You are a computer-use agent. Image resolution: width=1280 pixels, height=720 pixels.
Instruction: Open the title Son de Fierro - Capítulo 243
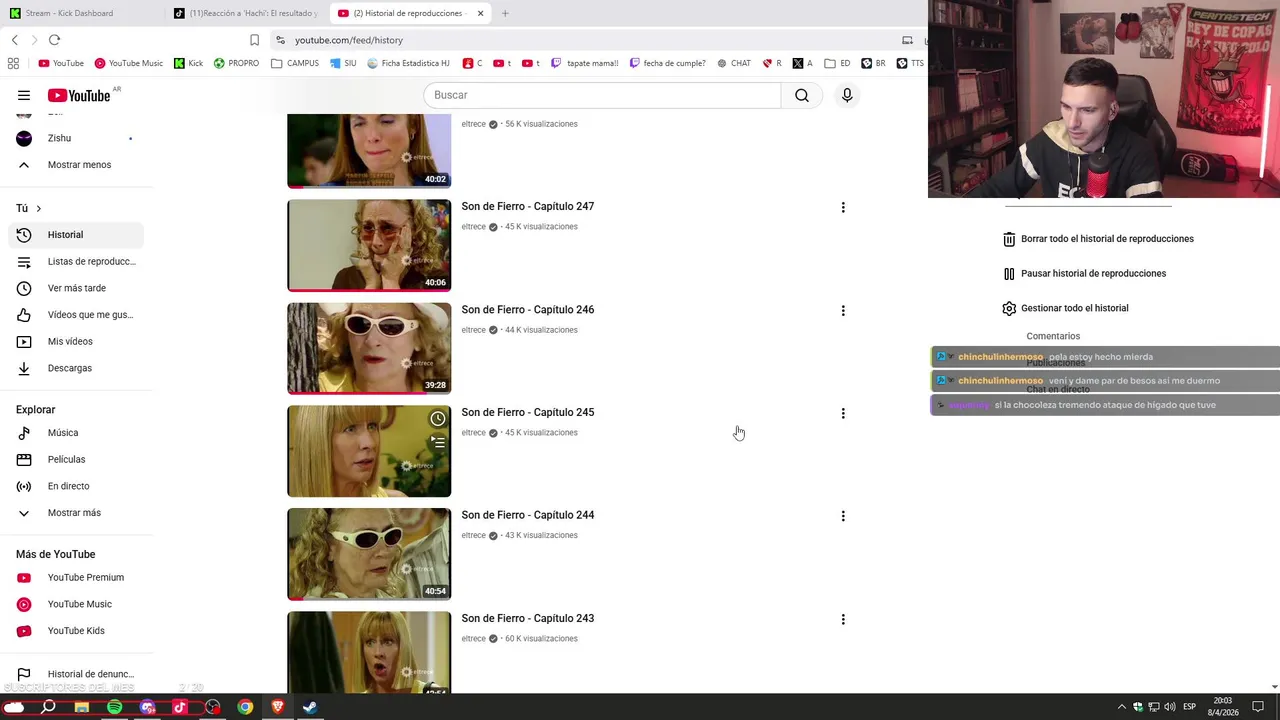(x=528, y=618)
